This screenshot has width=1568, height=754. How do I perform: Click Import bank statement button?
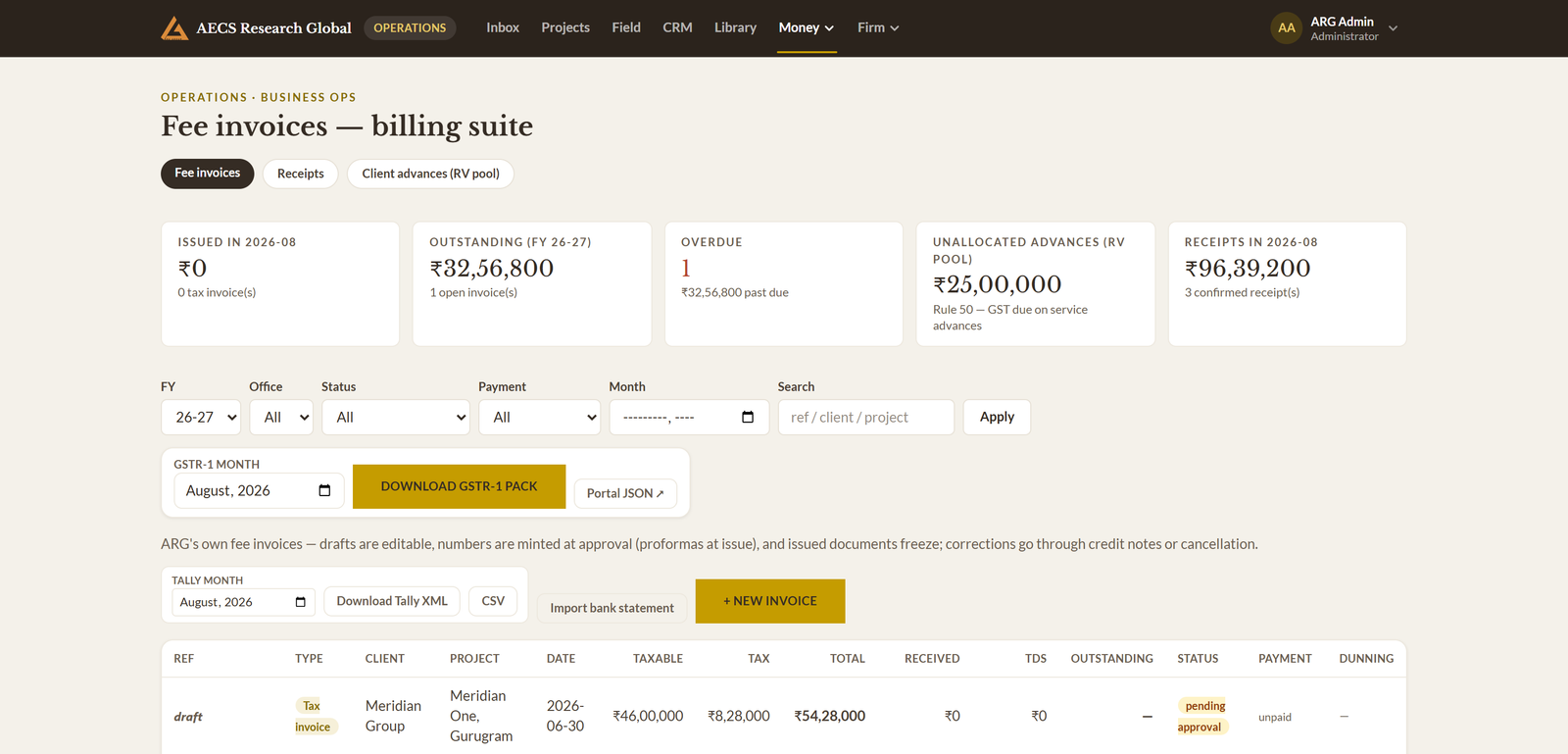(x=612, y=608)
